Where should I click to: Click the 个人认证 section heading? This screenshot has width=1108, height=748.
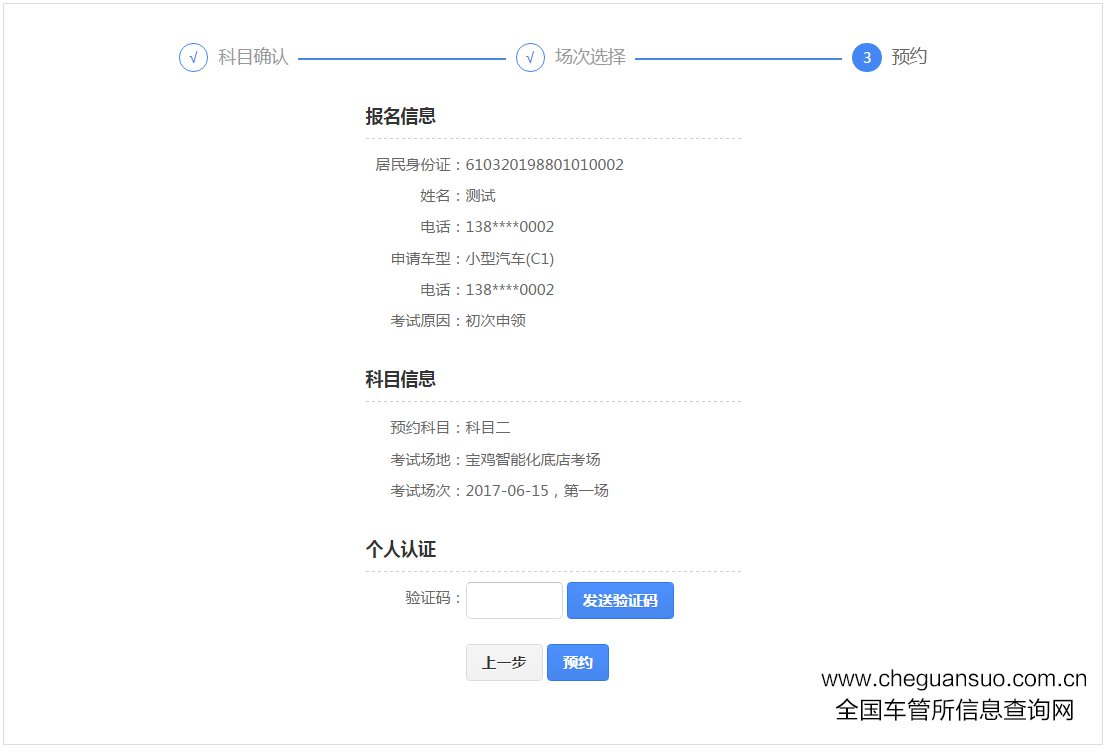pos(400,550)
